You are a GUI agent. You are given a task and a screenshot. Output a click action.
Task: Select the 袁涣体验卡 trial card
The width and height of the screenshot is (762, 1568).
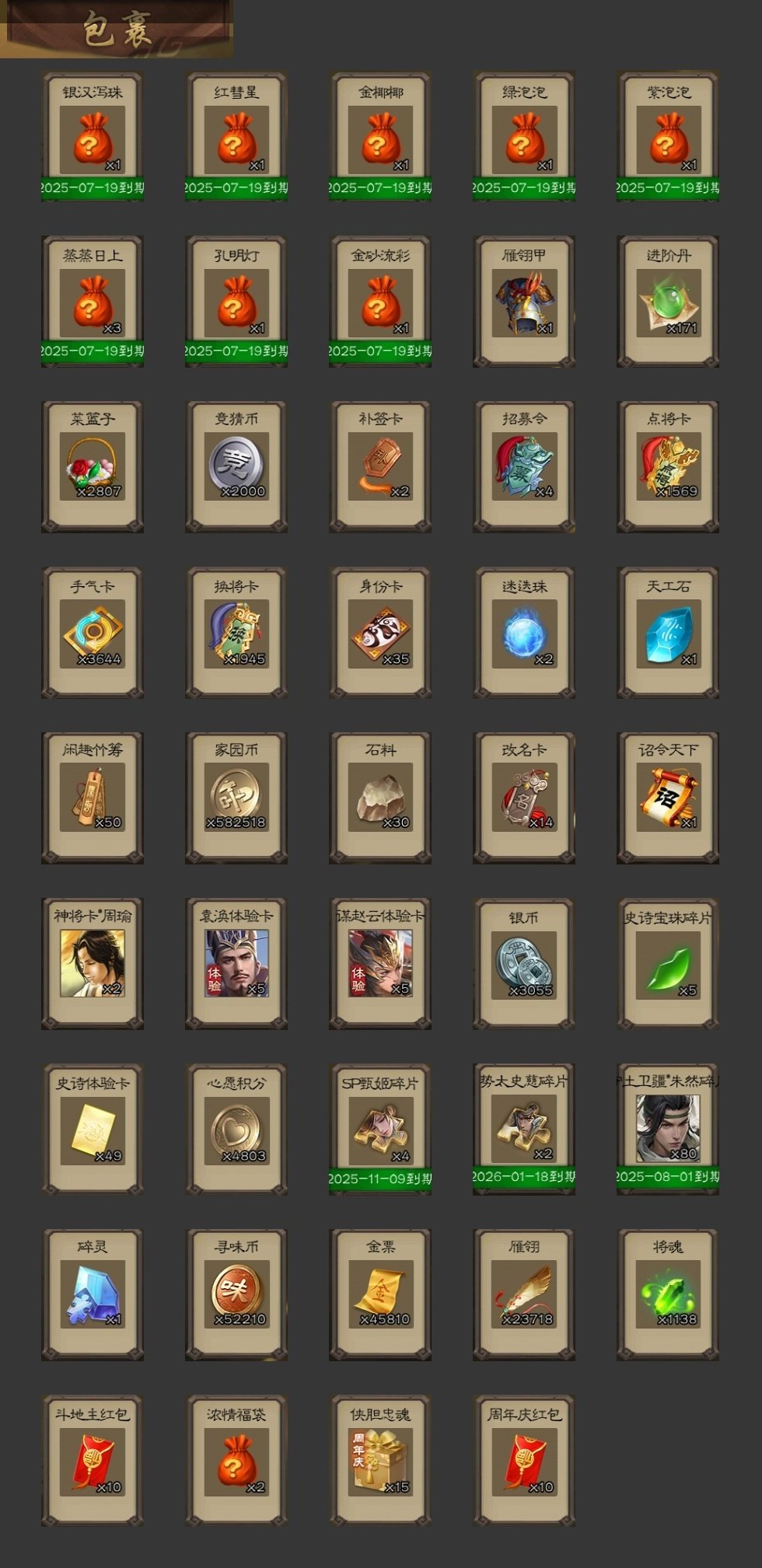click(x=236, y=964)
